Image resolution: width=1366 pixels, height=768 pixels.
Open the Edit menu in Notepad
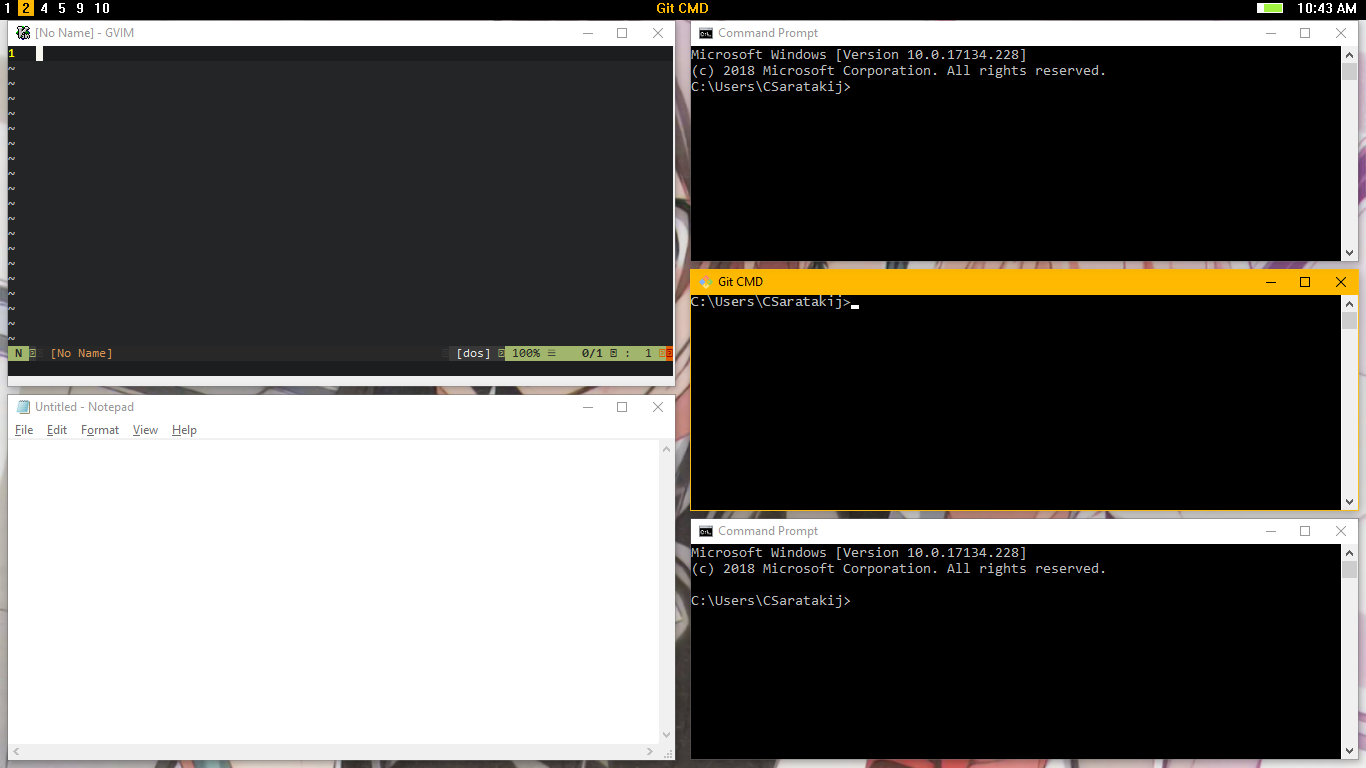[57, 430]
